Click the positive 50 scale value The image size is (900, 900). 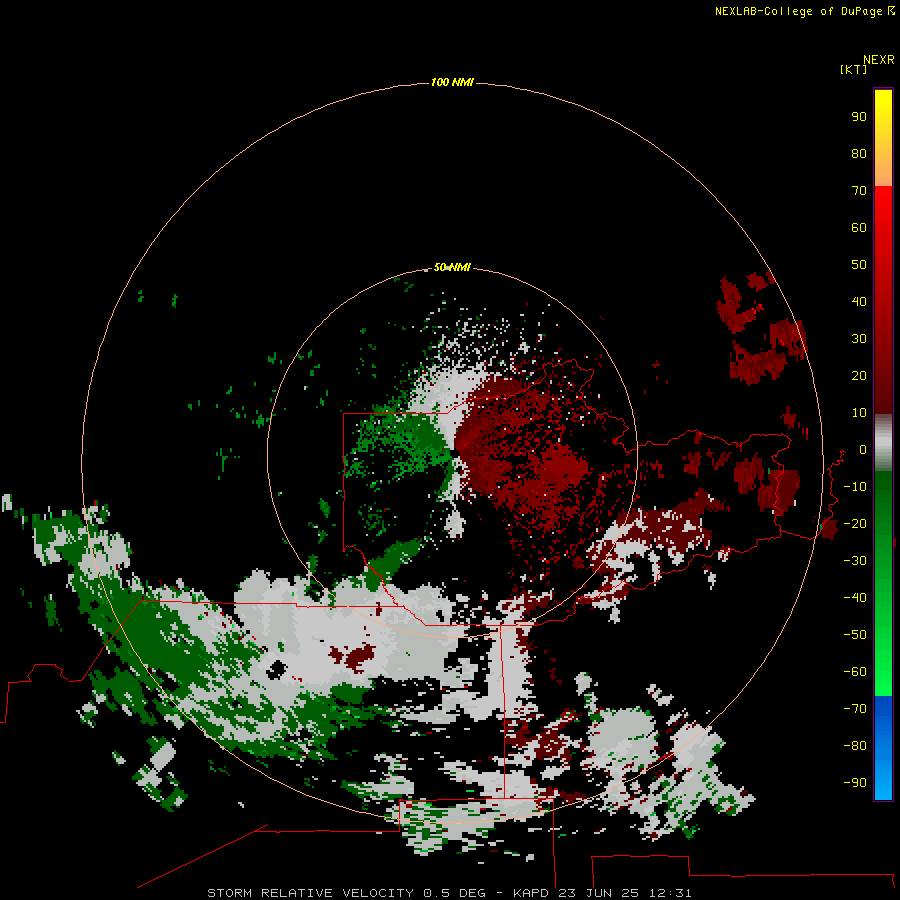click(859, 265)
